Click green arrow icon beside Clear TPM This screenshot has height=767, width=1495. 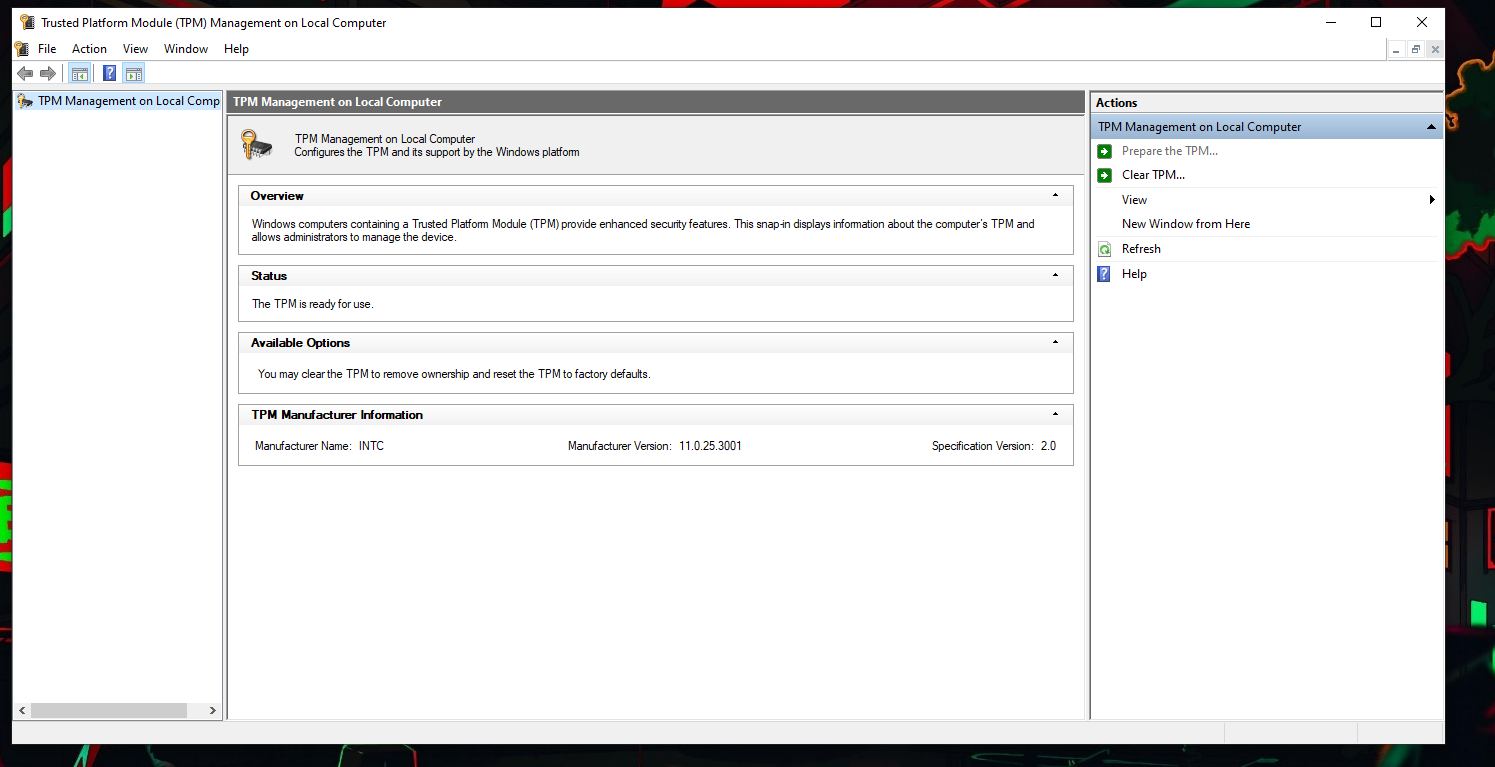1104,175
